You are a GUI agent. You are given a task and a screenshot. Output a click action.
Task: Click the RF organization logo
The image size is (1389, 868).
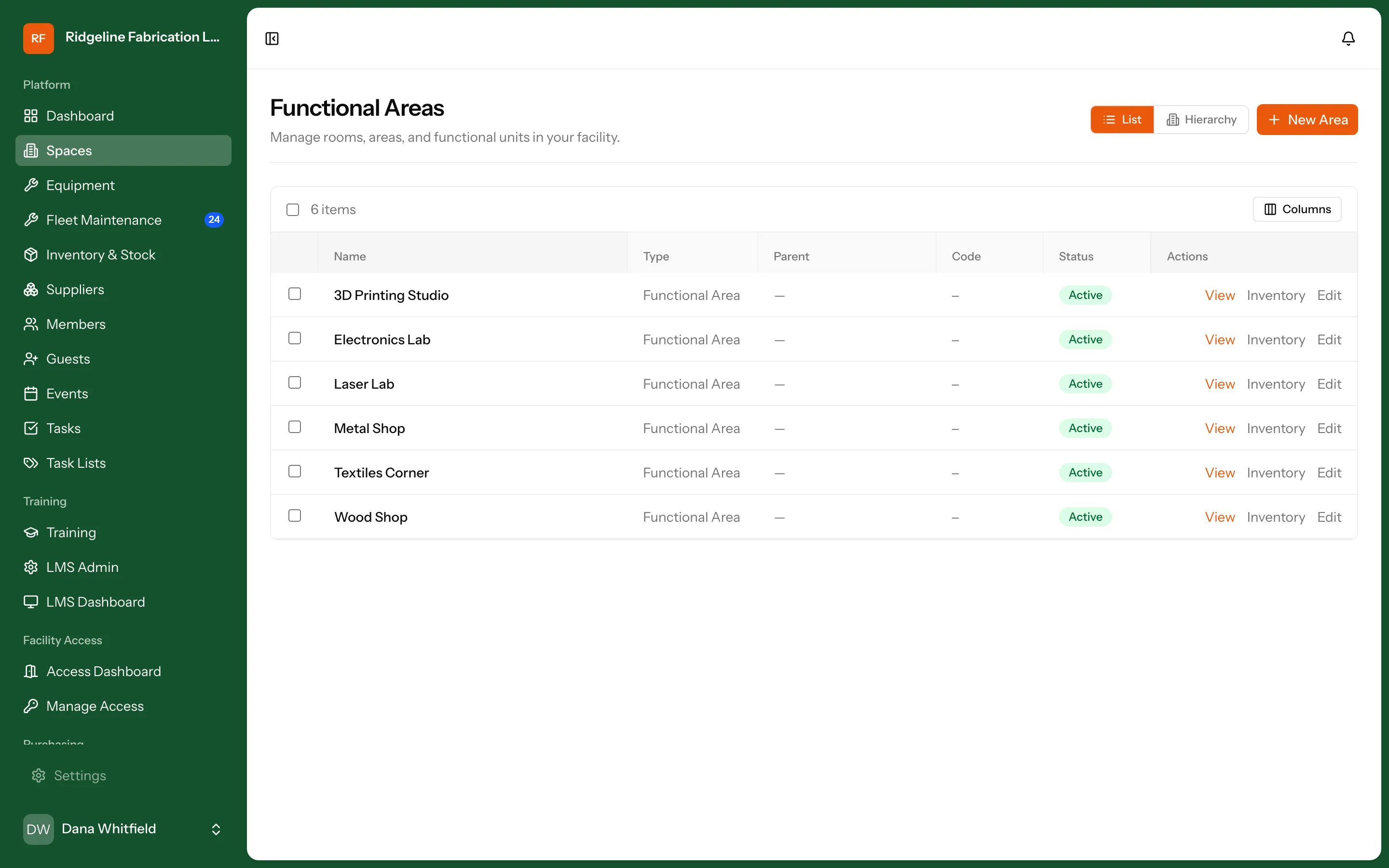[x=39, y=39]
